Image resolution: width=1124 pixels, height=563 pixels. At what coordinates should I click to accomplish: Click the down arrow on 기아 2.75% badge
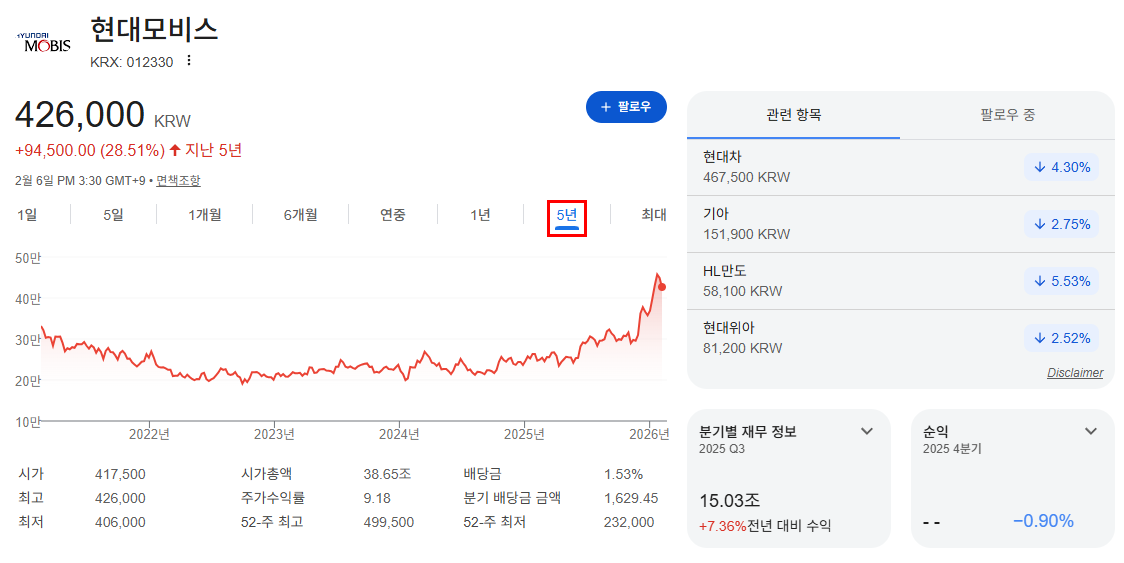1039,224
